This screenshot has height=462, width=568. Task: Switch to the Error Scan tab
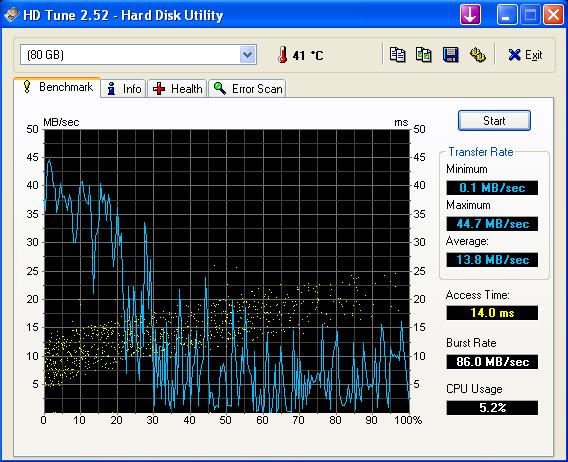click(247, 88)
